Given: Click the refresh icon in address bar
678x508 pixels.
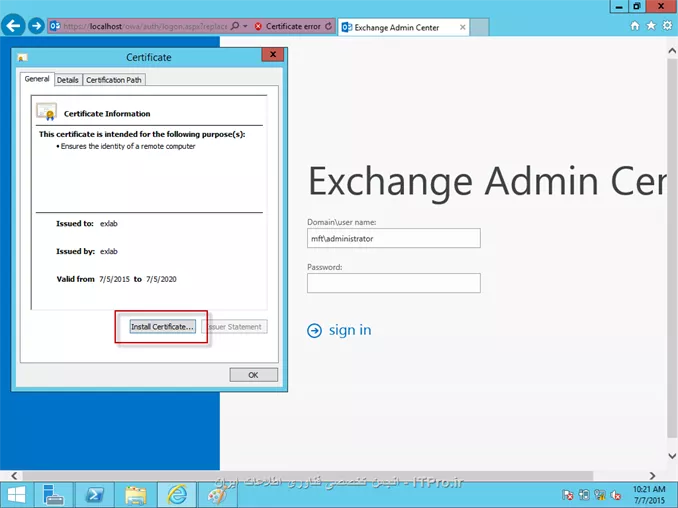Looking at the screenshot, I should click(329, 26).
